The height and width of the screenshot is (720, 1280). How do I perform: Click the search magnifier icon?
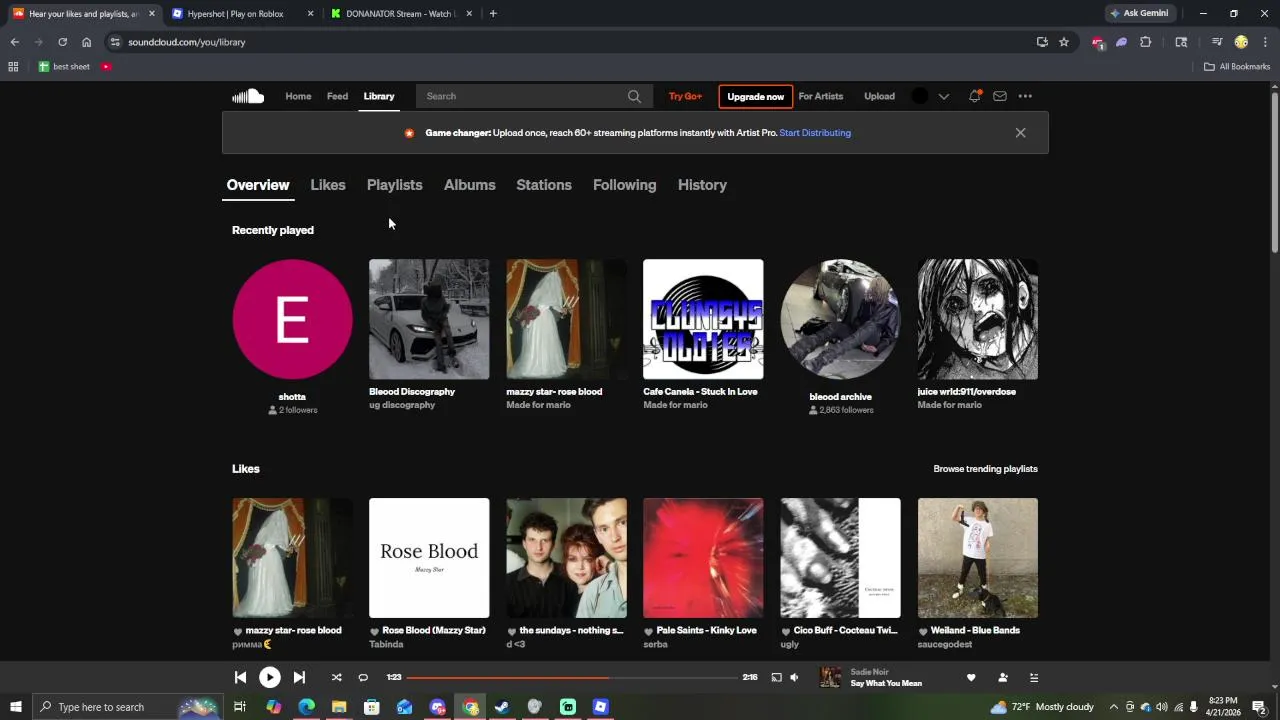tap(634, 96)
